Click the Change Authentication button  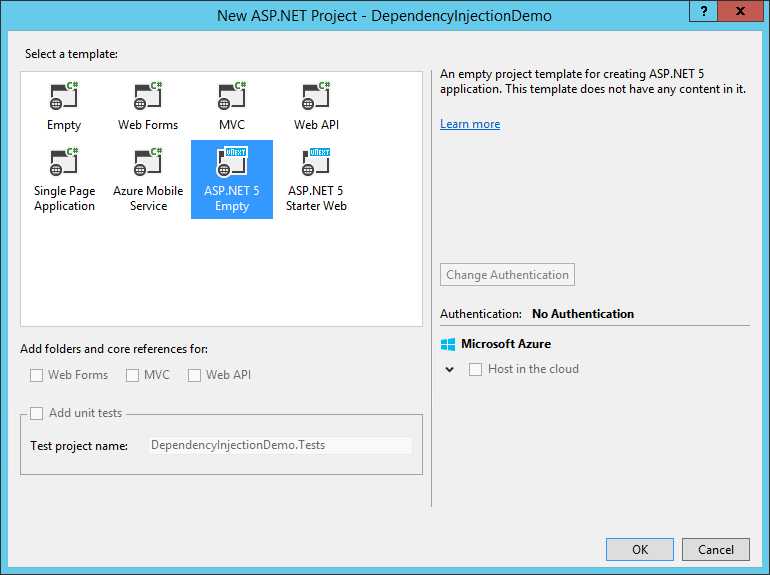click(x=507, y=275)
